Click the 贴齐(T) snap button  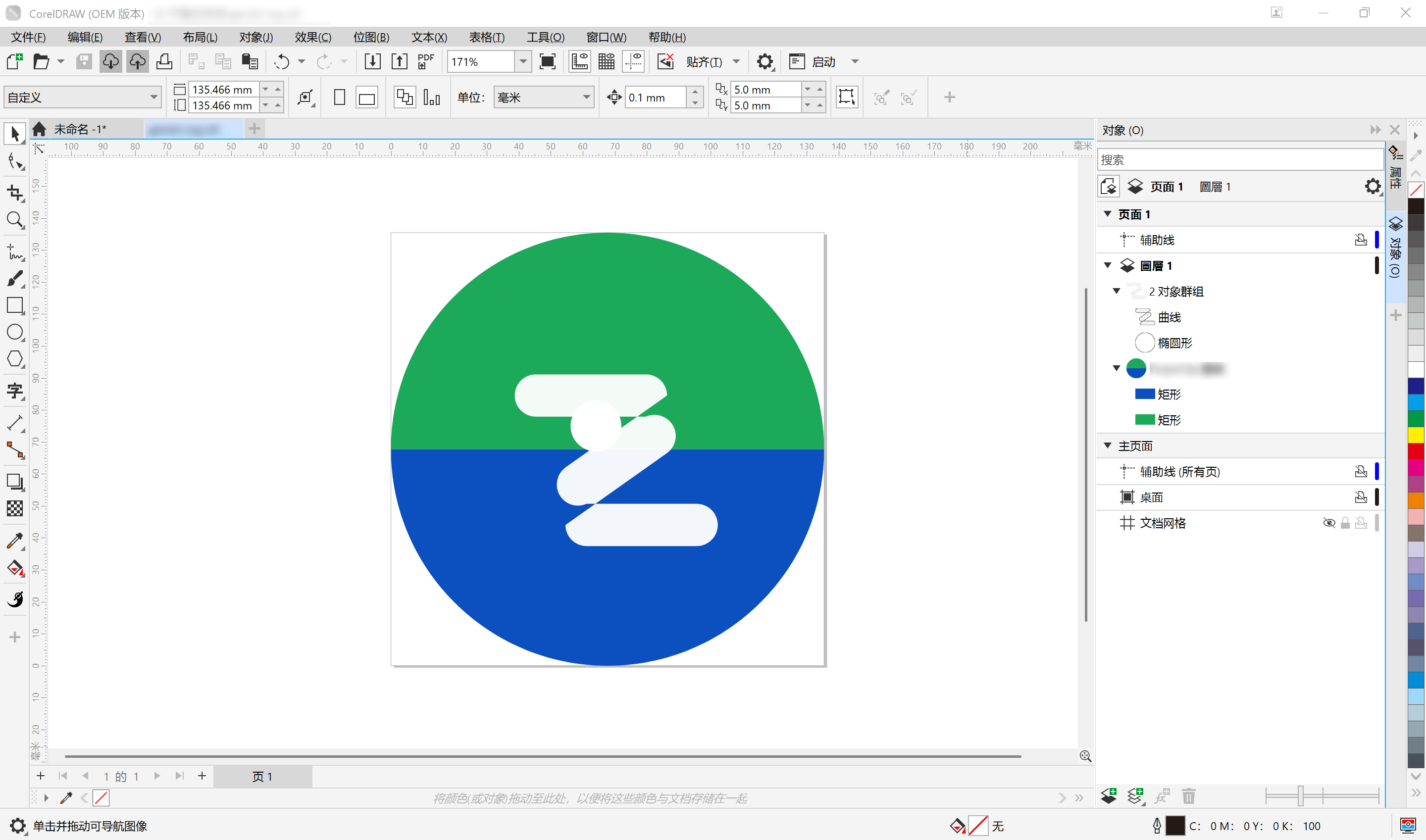(x=704, y=62)
